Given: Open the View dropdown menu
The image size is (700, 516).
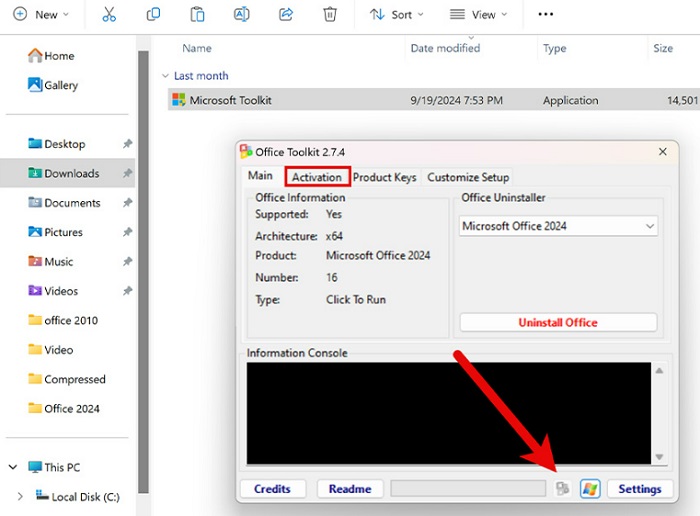Looking at the screenshot, I should 479,15.
